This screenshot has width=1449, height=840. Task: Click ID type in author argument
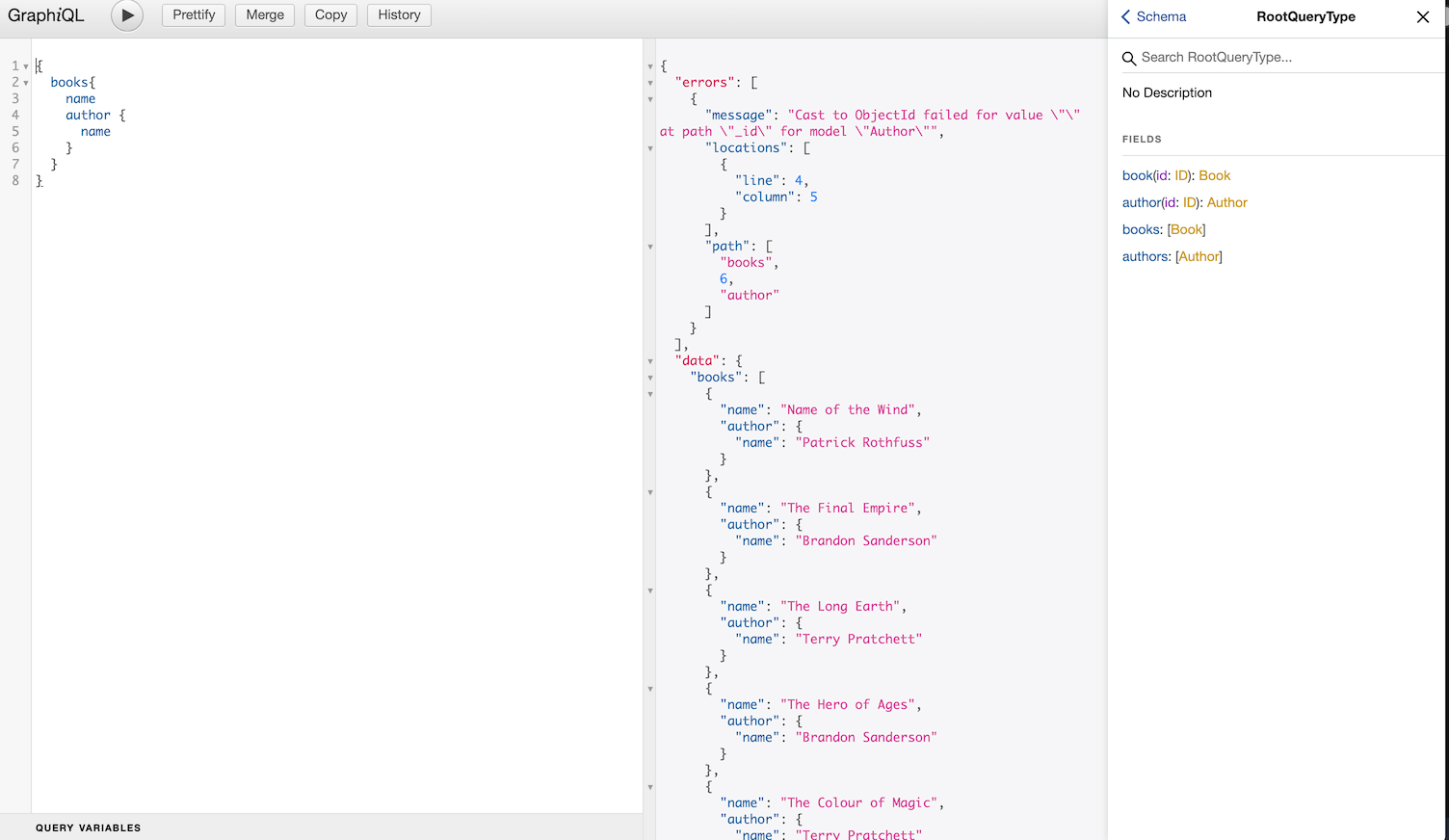tap(1190, 202)
